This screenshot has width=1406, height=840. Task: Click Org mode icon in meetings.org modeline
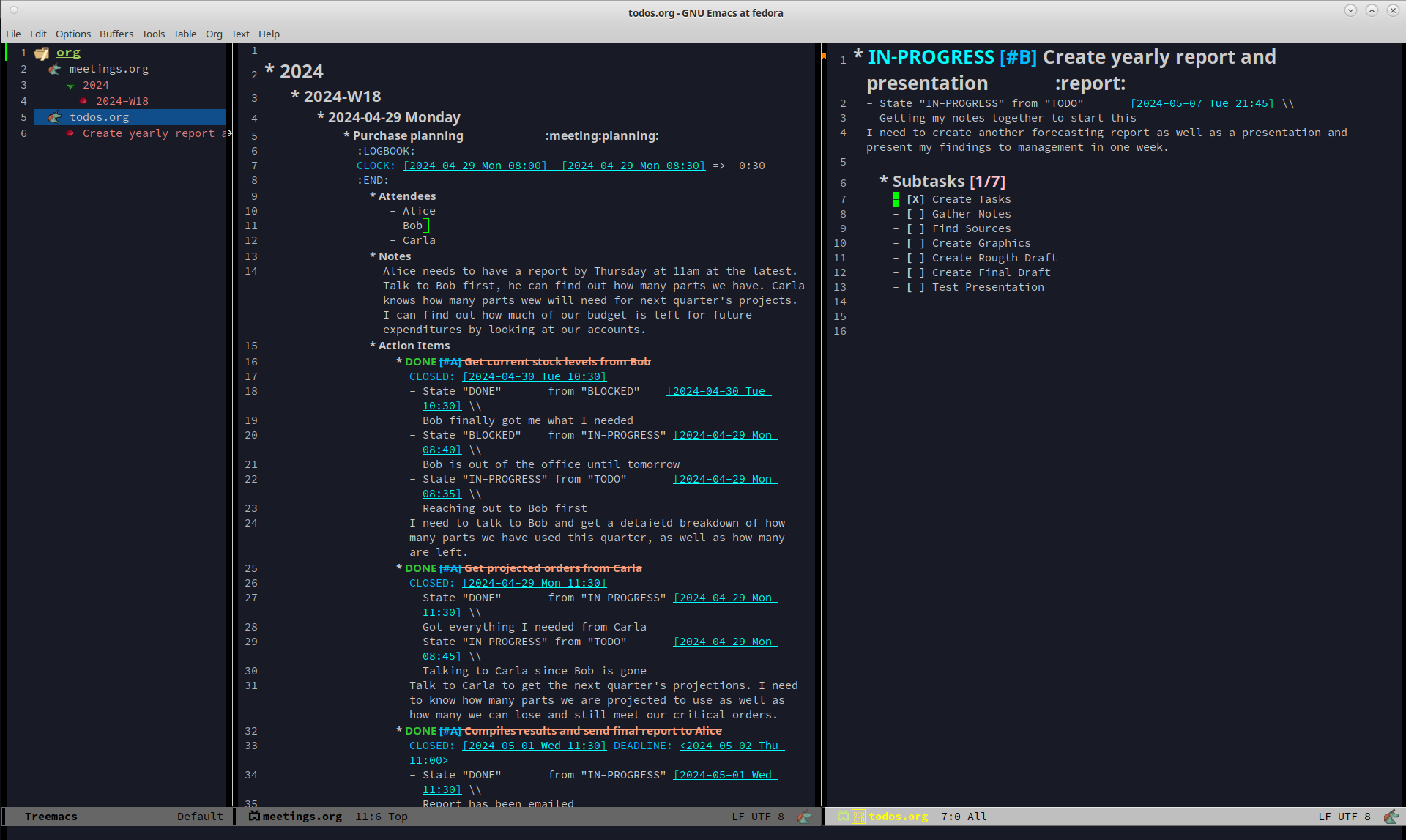click(x=804, y=817)
